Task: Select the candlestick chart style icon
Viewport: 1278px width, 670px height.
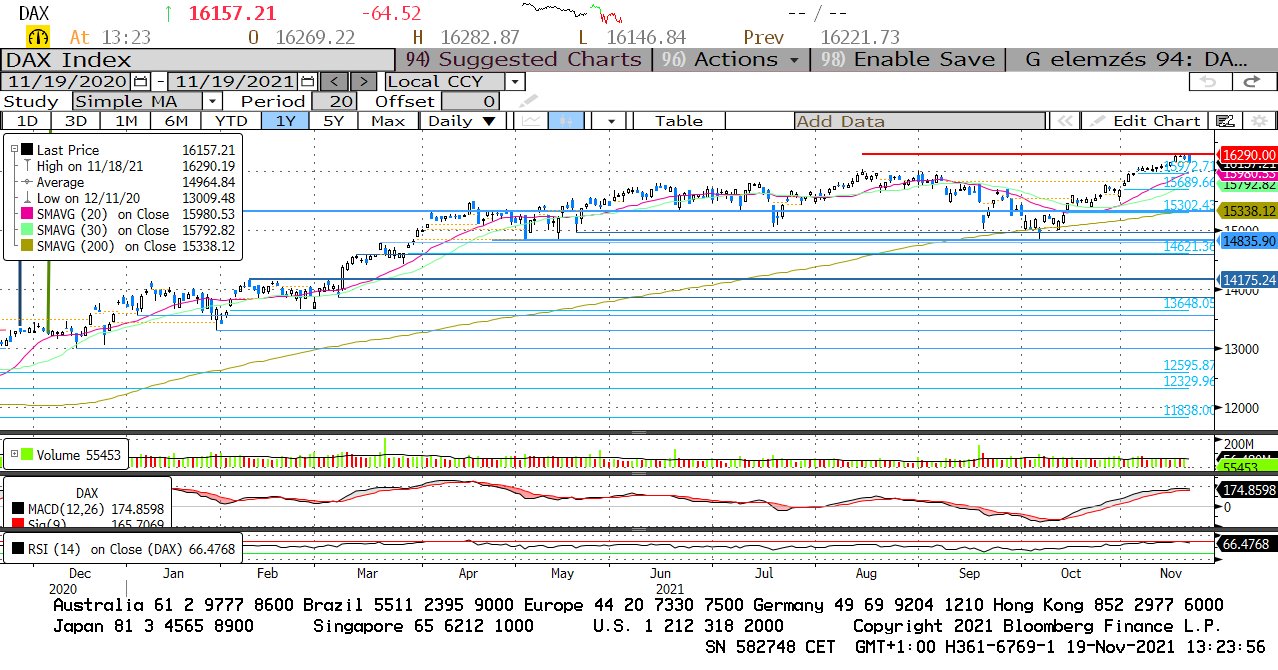Action: (566, 120)
